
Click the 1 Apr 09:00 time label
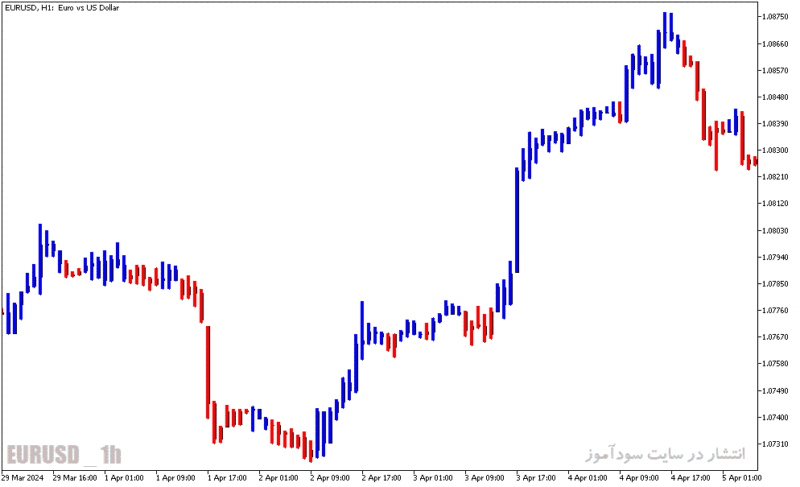[x=176, y=478]
